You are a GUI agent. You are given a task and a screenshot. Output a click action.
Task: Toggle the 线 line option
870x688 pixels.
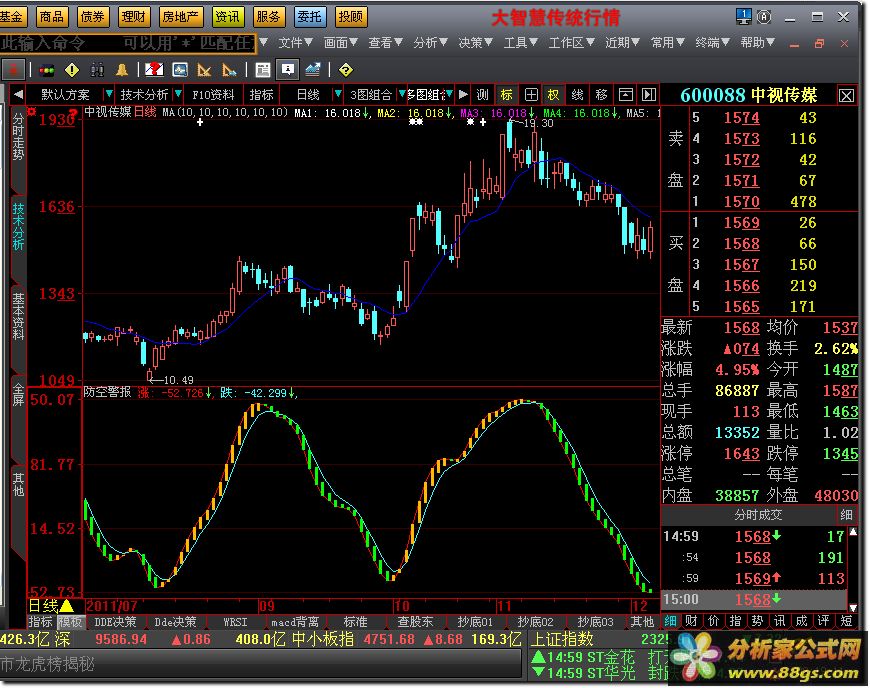click(x=578, y=94)
